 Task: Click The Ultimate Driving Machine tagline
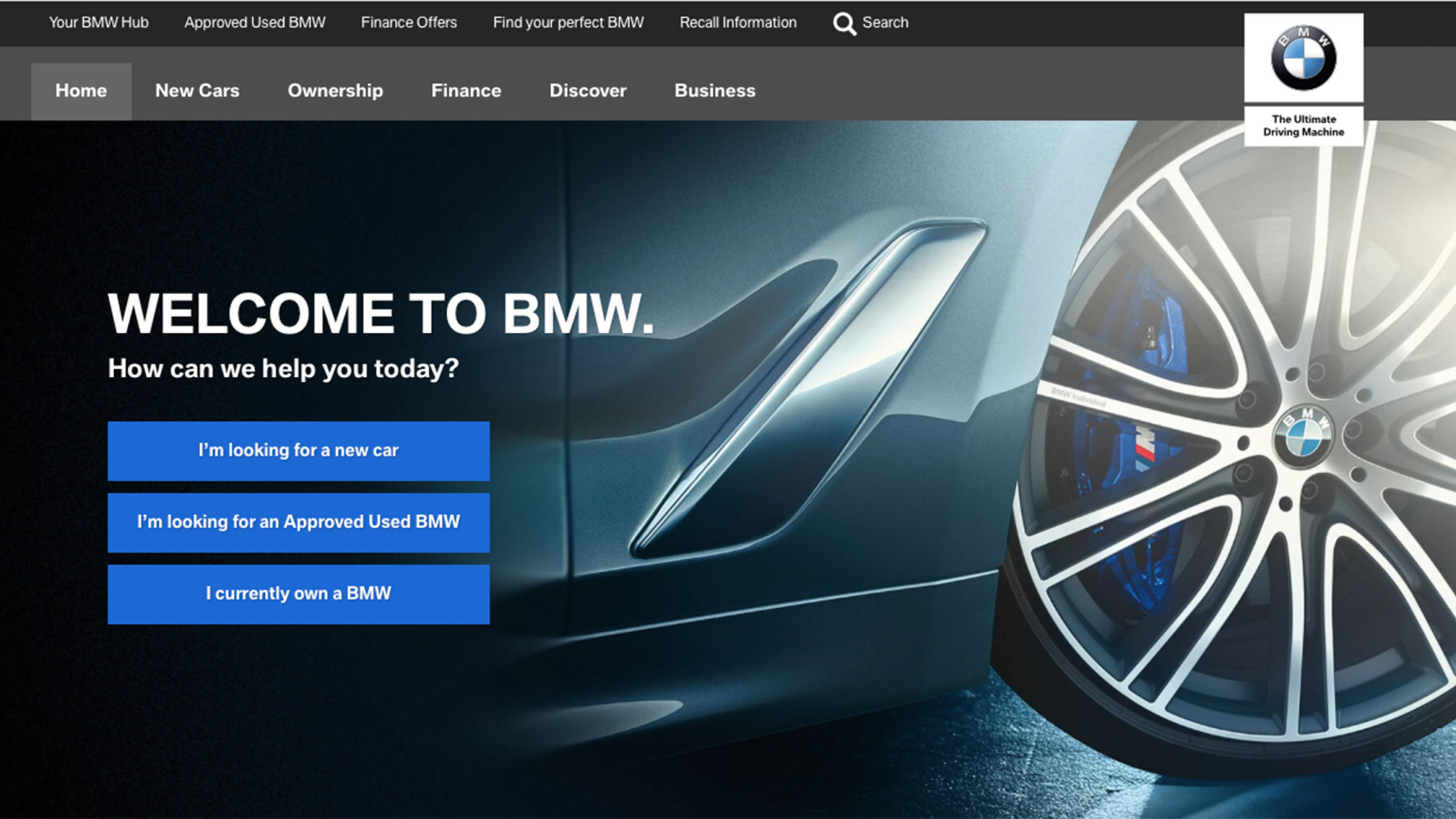pos(1303,125)
